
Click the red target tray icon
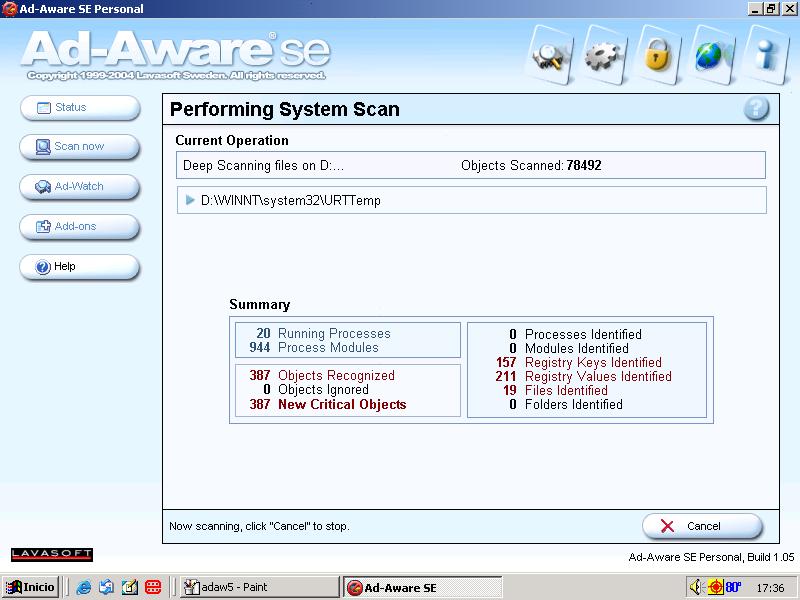point(715,587)
